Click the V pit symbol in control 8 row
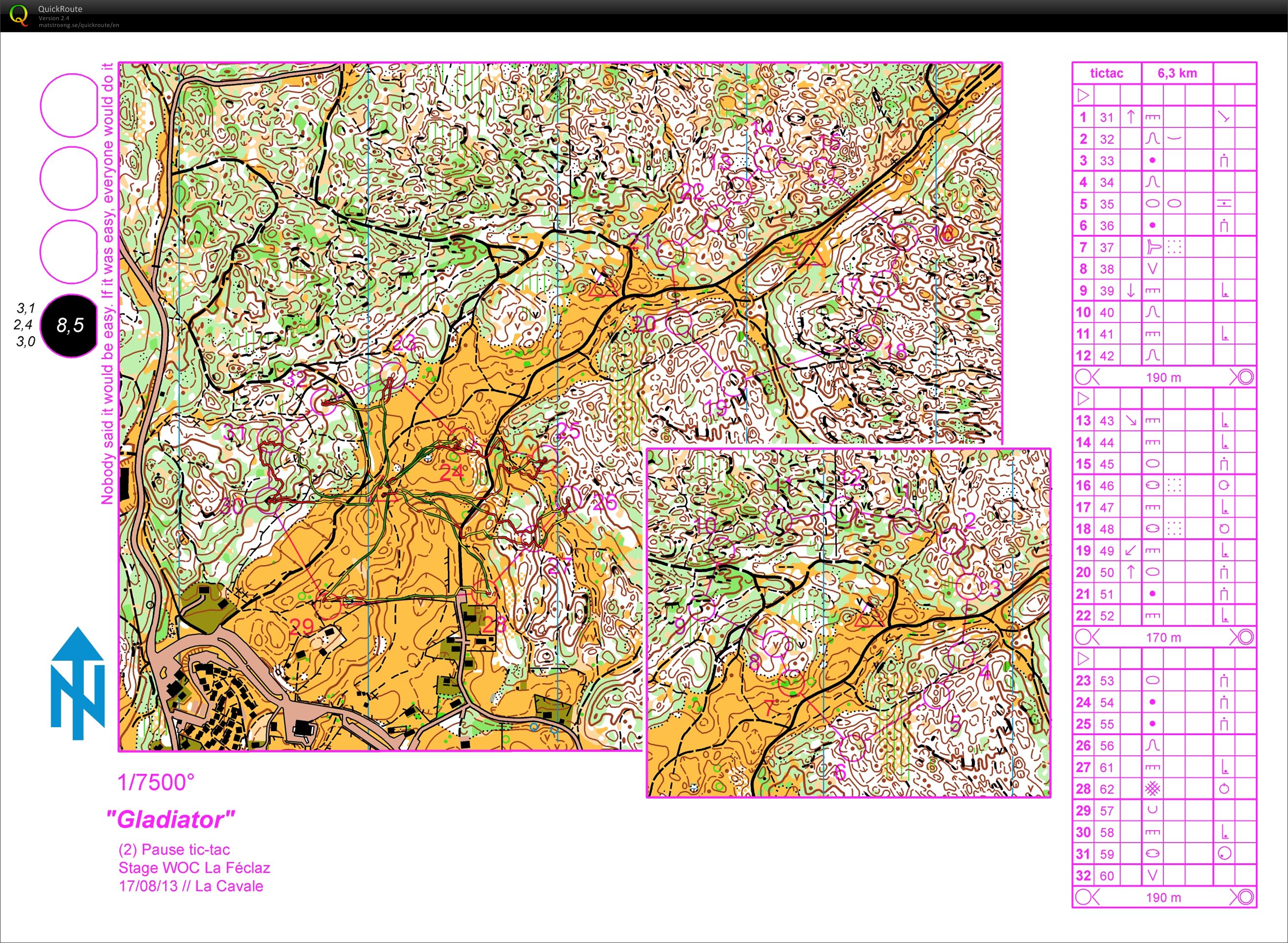Viewport: 1288px width, 943px height. point(1152,269)
